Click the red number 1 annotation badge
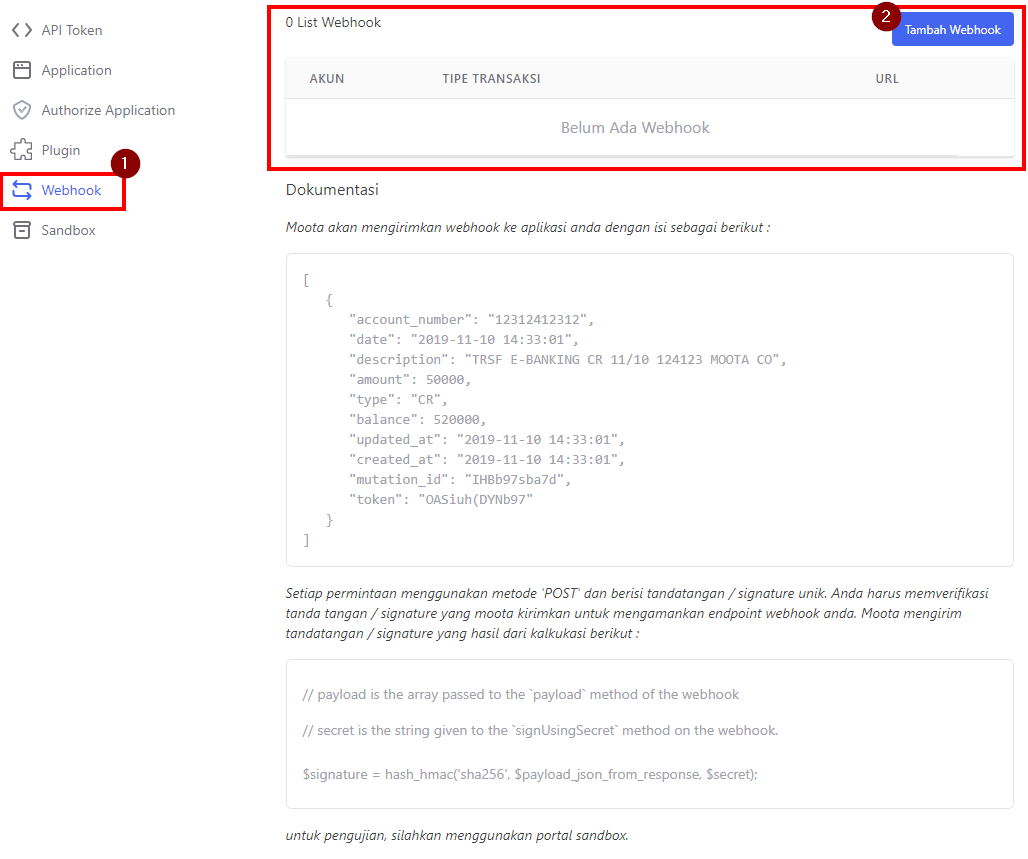 124,163
